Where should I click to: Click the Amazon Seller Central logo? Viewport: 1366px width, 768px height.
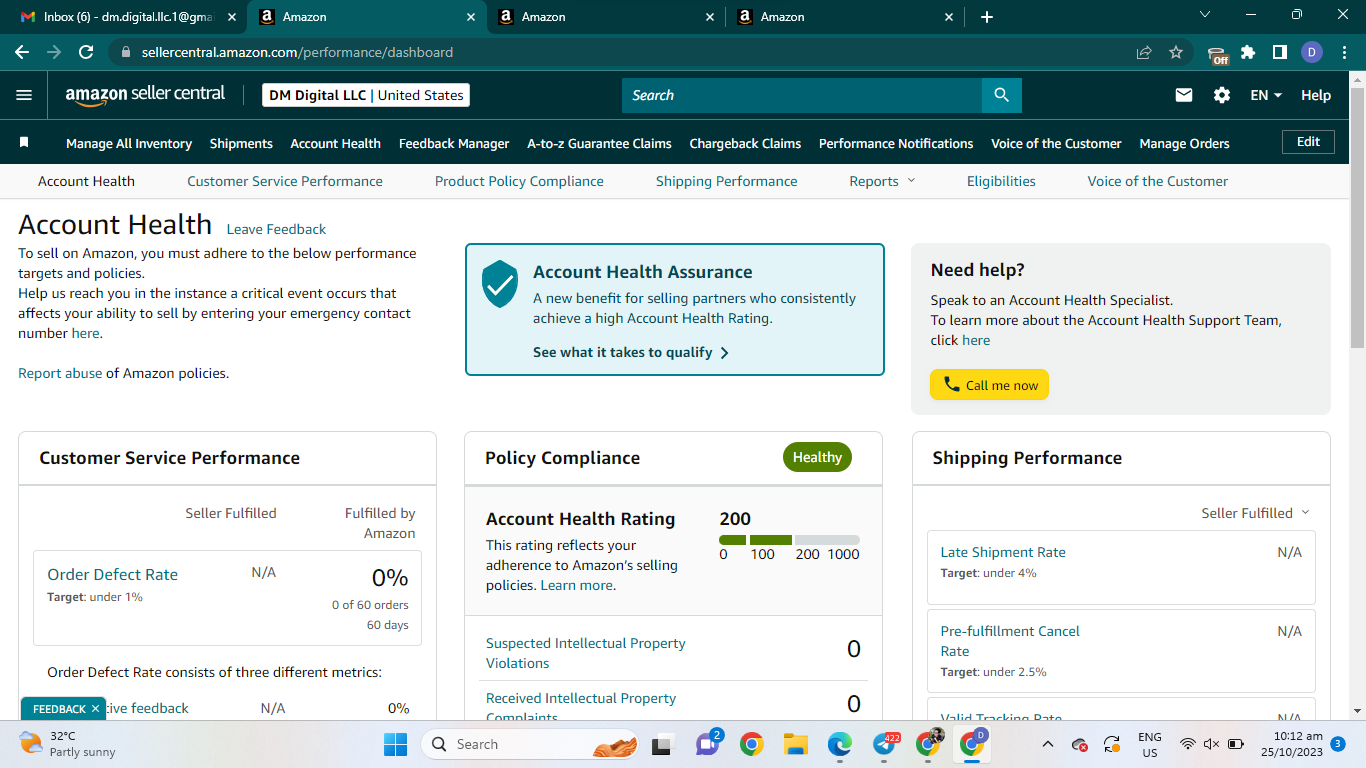145,95
